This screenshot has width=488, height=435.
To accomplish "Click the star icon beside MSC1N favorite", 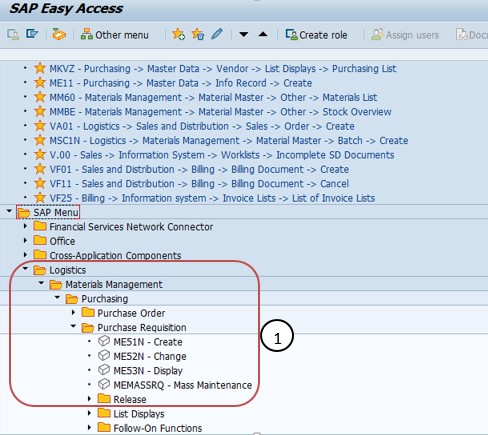I will tap(40, 140).
